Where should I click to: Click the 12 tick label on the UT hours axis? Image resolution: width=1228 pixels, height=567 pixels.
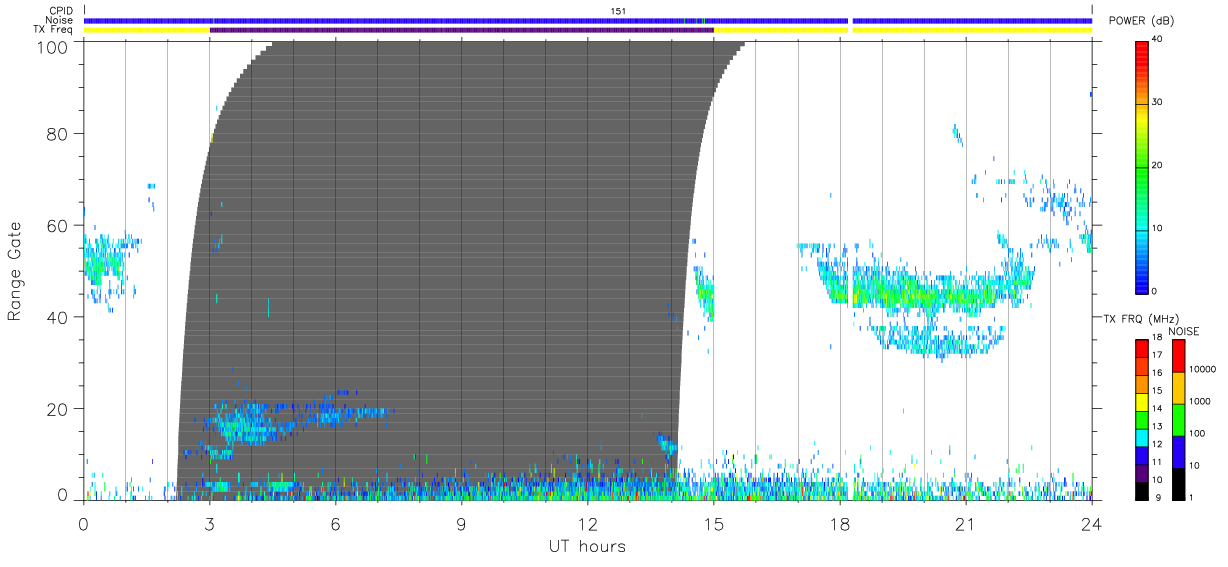[587, 524]
